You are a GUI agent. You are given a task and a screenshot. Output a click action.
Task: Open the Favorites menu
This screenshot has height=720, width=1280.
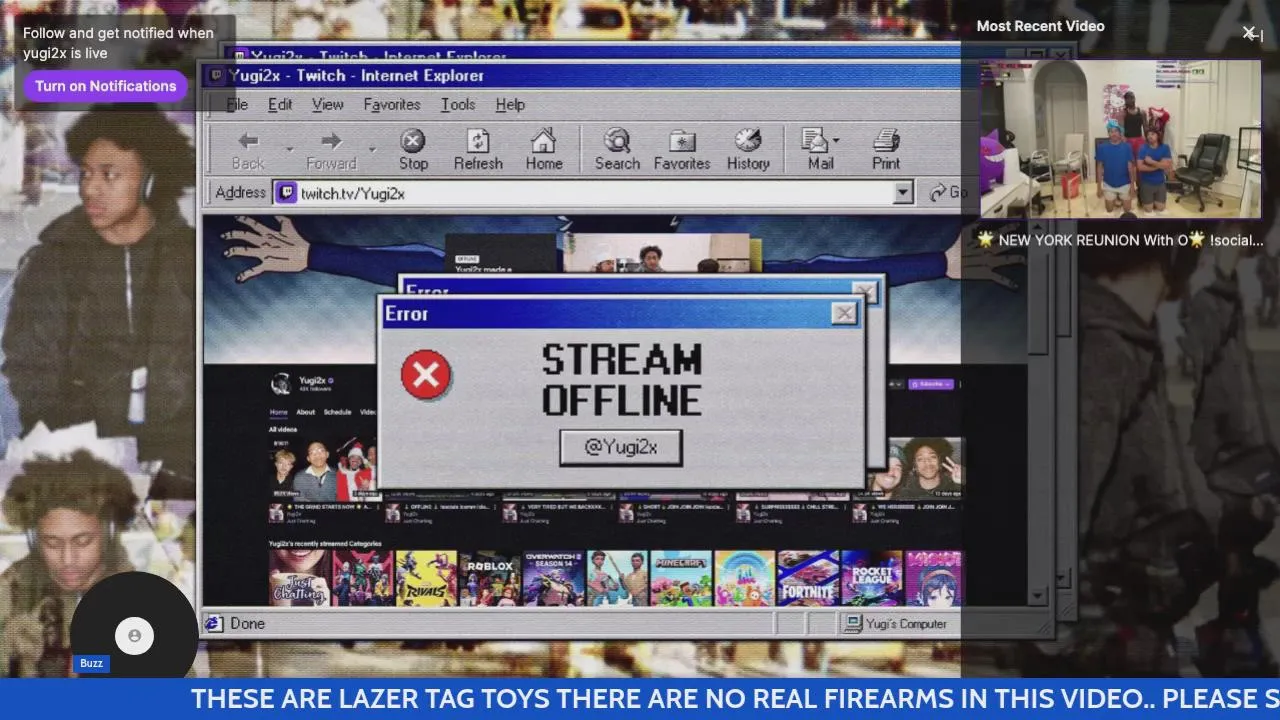point(391,104)
